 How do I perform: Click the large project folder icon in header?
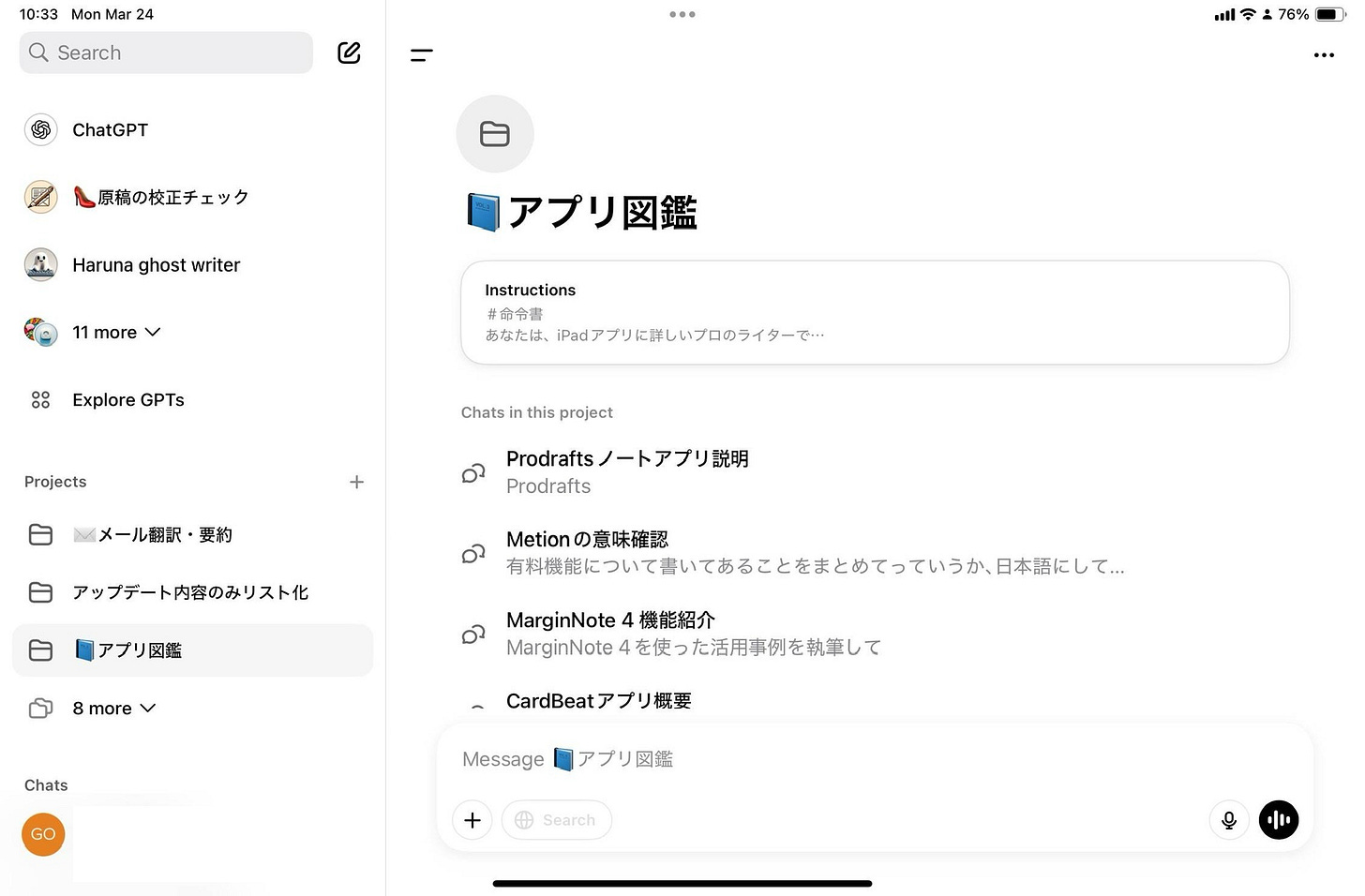pos(495,134)
